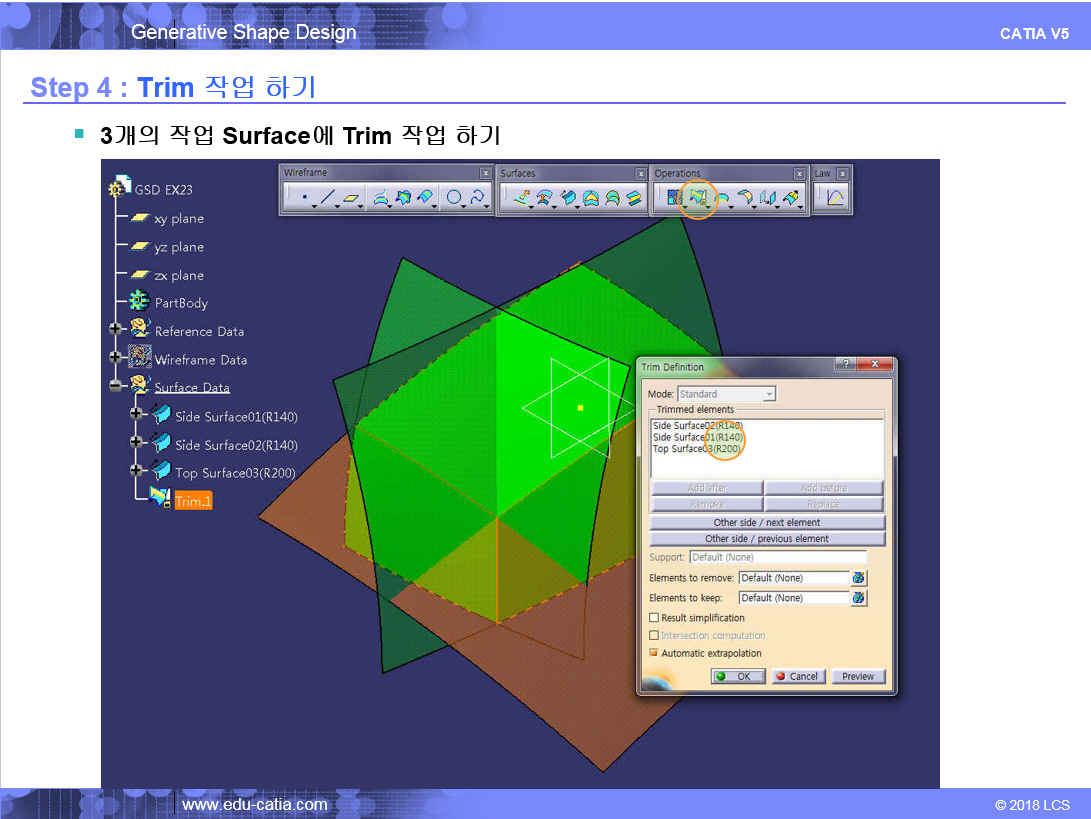This screenshot has height=819, width=1091.
Task: Collapse the Surface Data tree node
Action: coord(115,387)
